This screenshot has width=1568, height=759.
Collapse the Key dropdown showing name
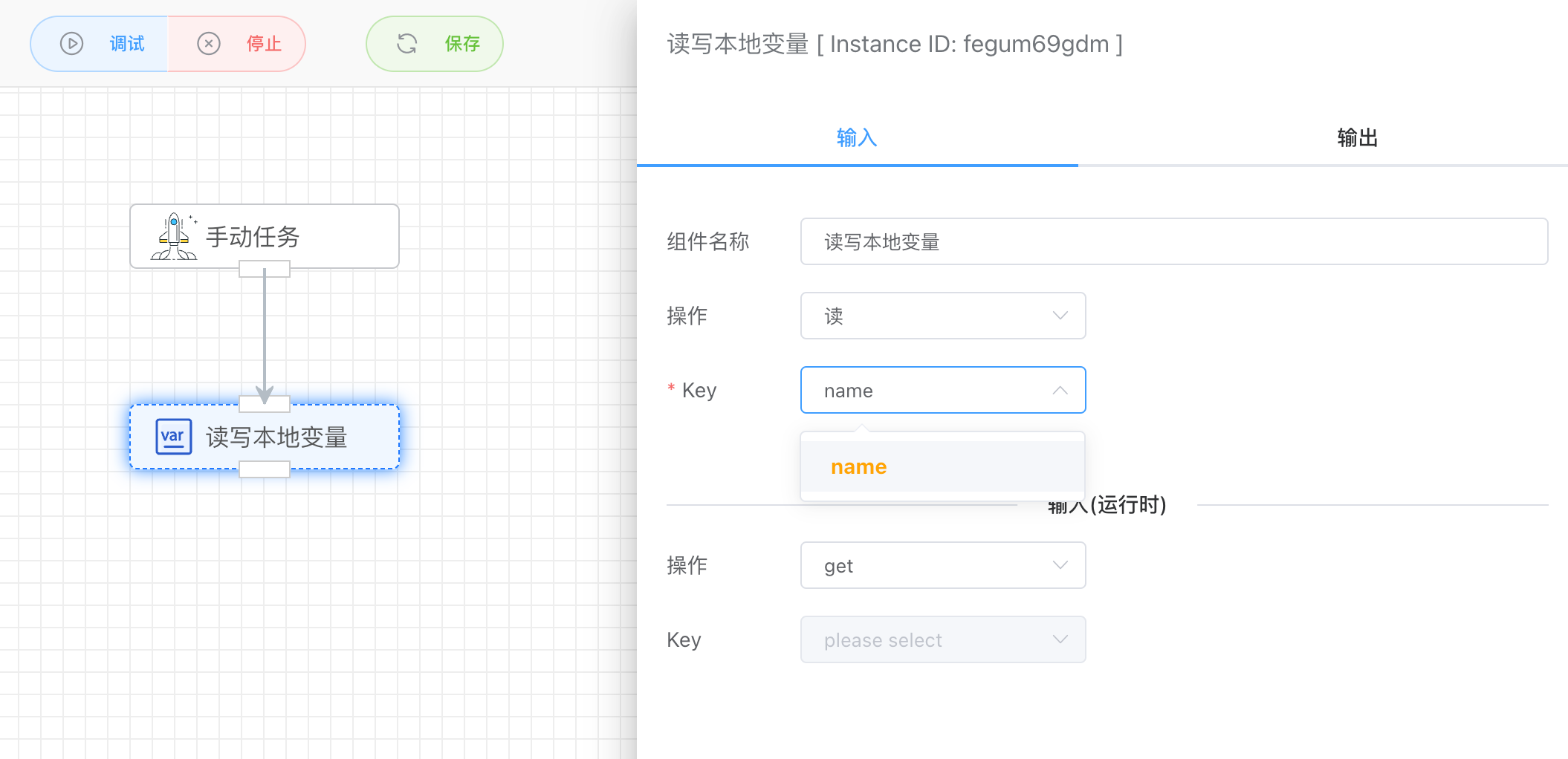(x=942, y=391)
